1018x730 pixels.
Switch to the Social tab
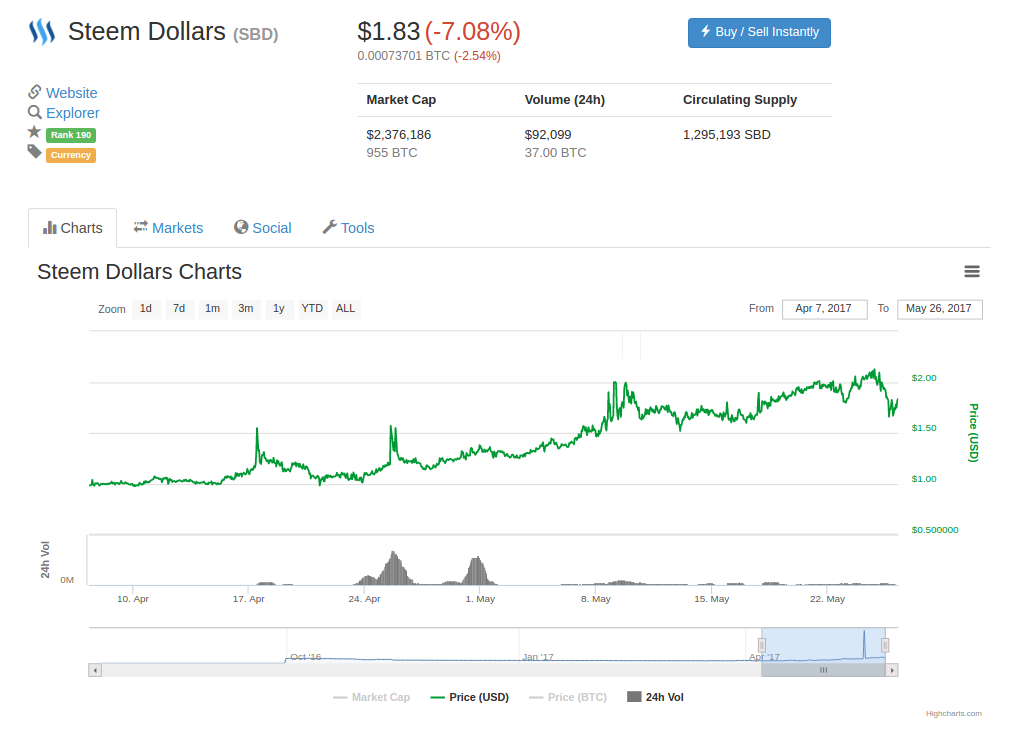[262, 228]
